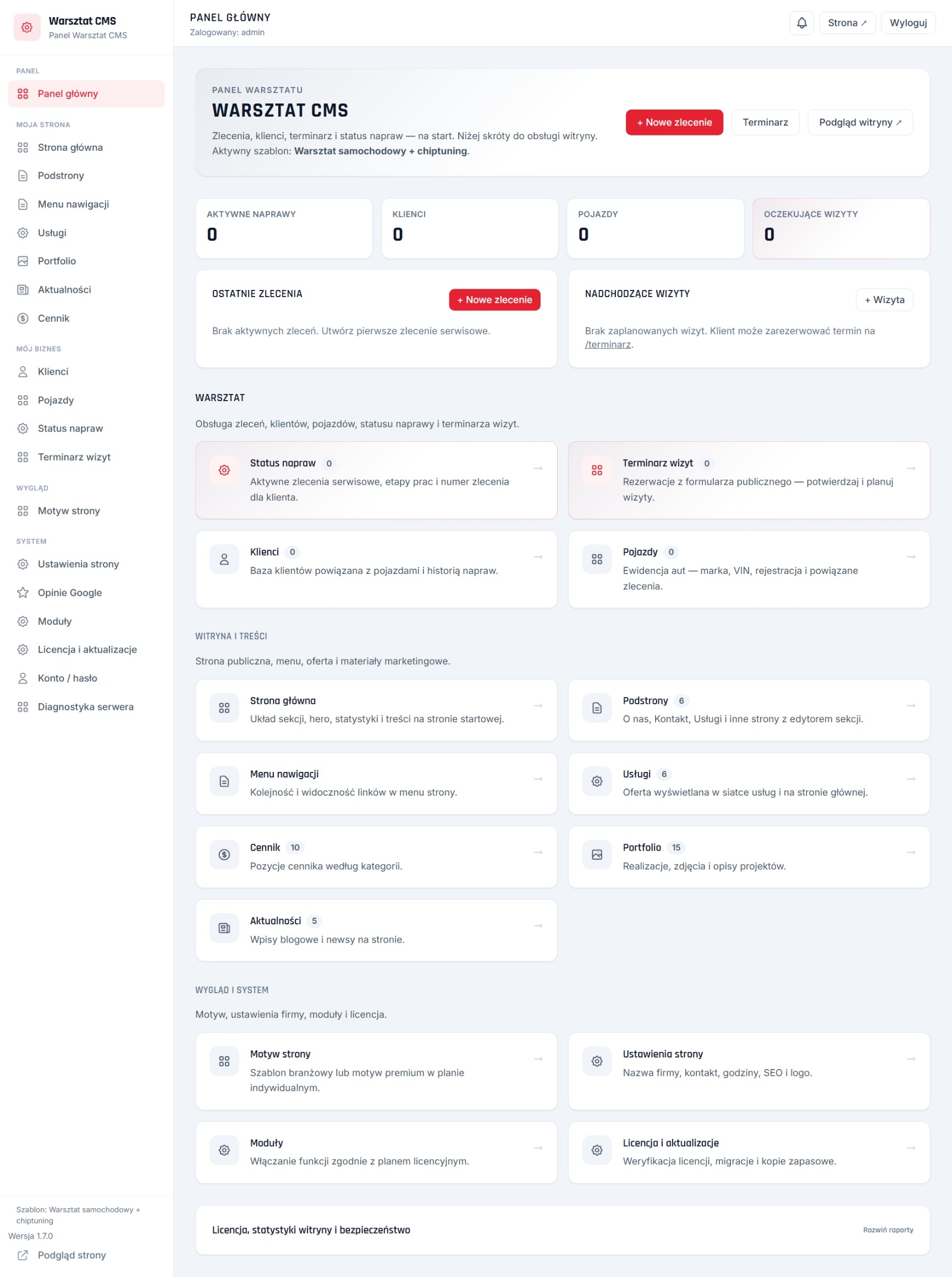The image size is (952, 1277).
Task: Open the Aktywne naprawy stat card
Action: point(284,229)
